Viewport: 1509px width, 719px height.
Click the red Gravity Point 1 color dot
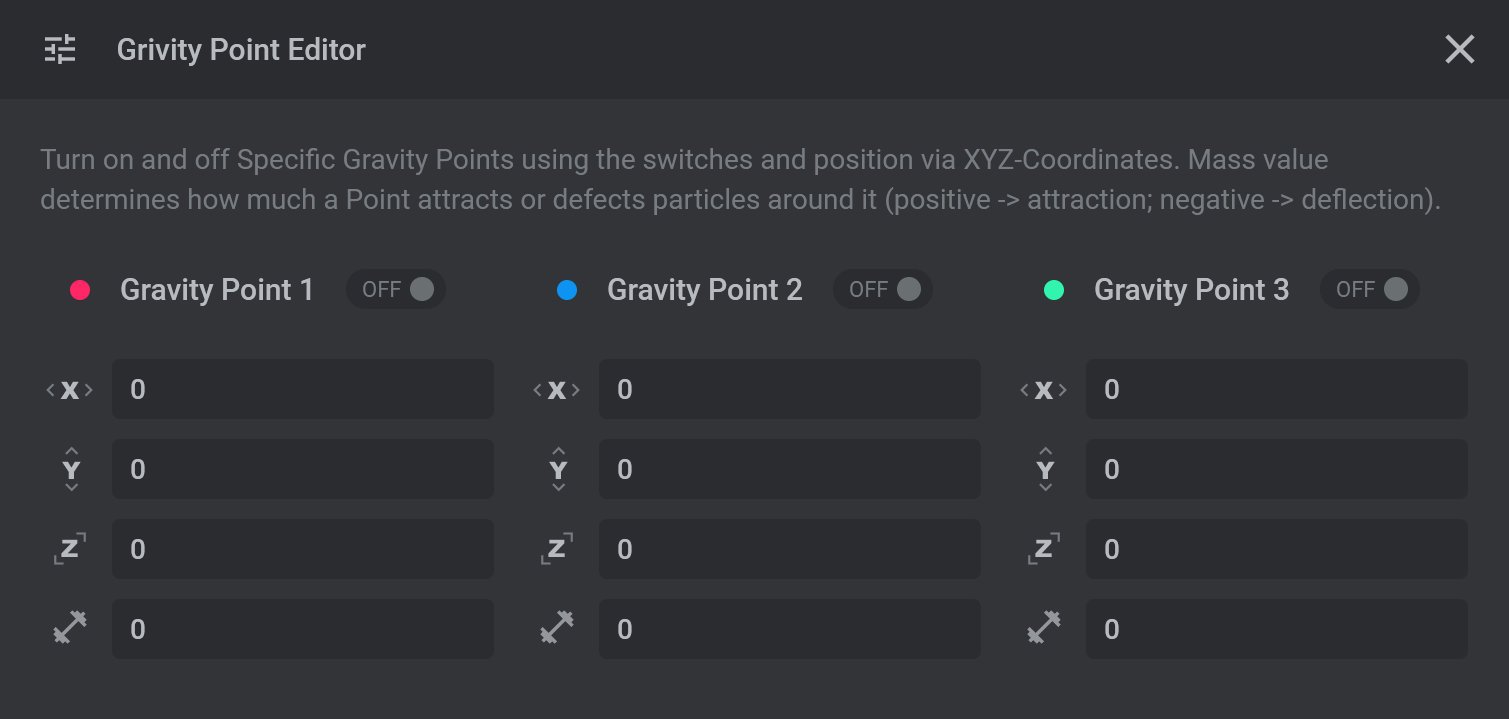80,290
